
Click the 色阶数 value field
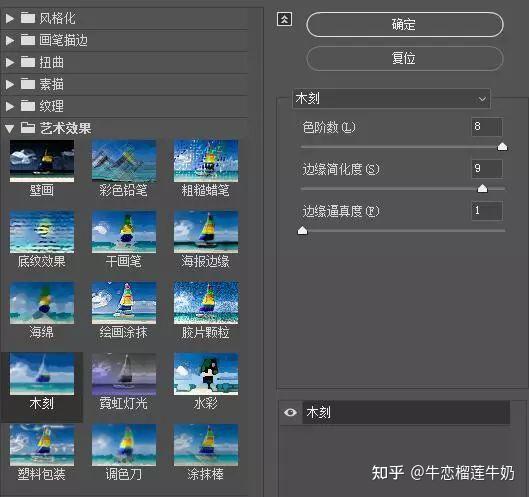point(486,127)
